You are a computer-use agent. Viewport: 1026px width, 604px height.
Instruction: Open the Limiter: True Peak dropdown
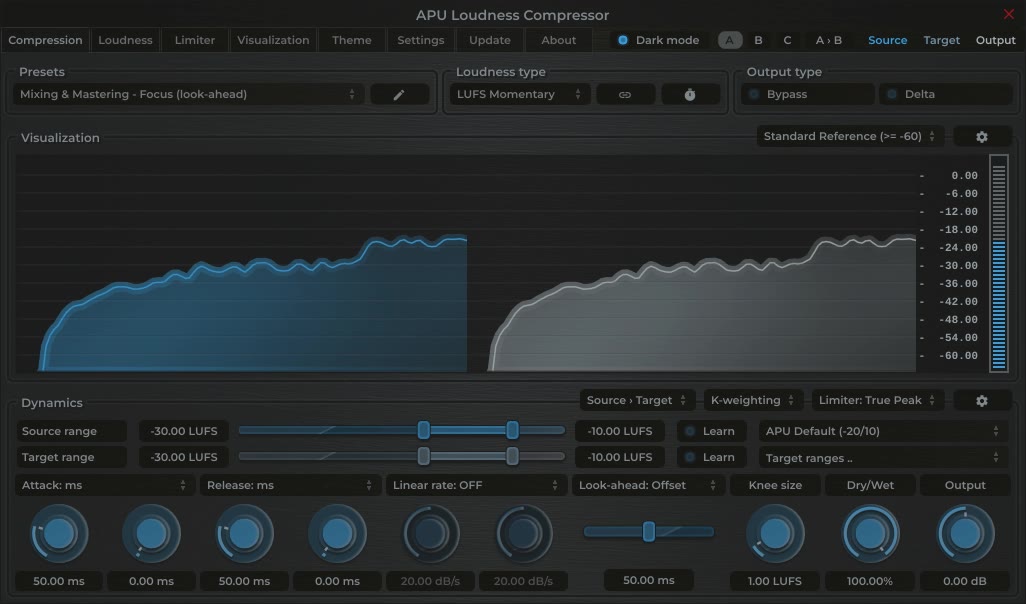pos(877,400)
